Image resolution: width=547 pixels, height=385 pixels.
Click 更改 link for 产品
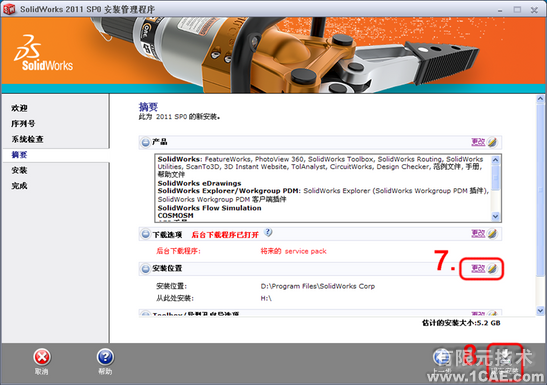pos(478,142)
